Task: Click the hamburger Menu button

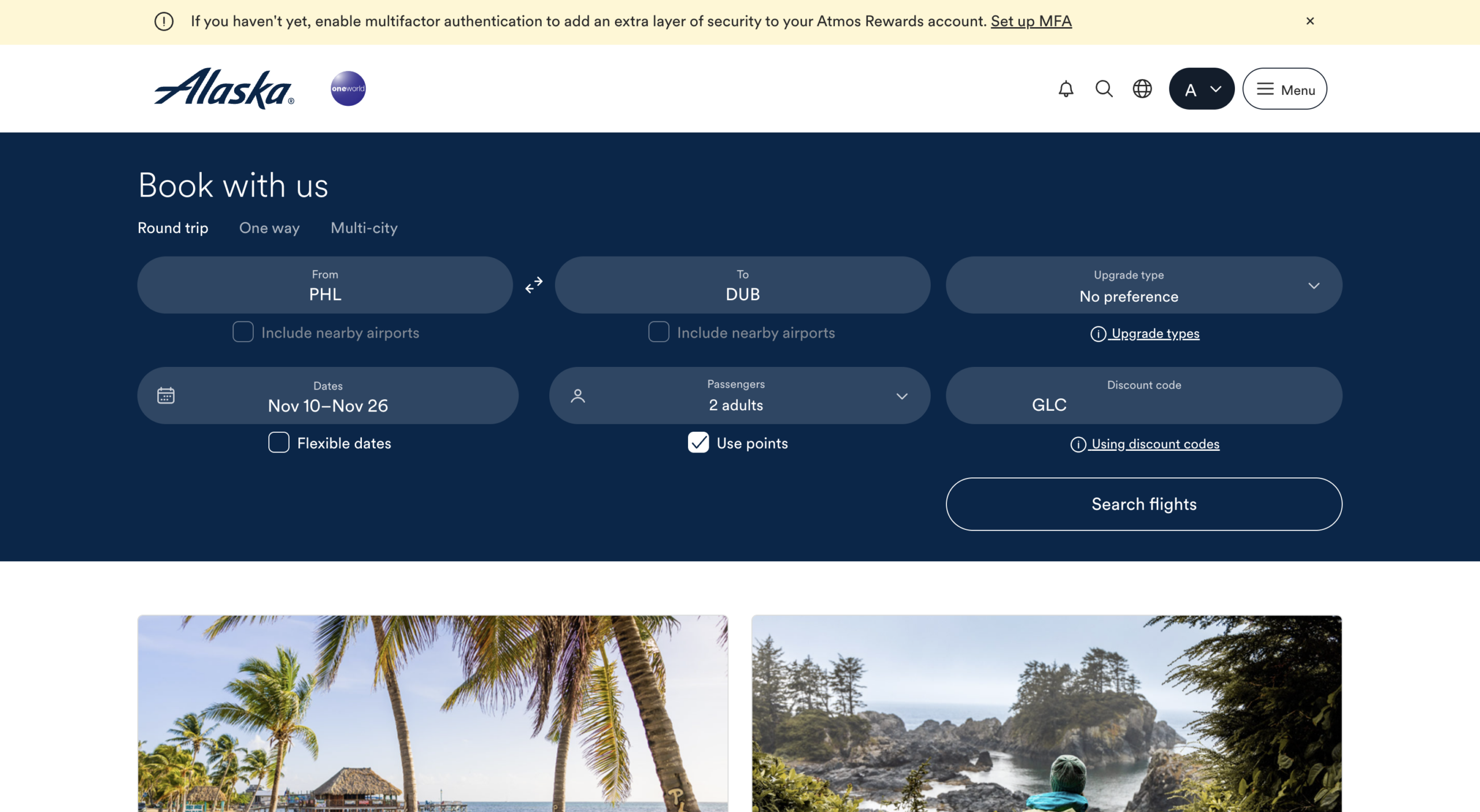Action: coord(1285,89)
